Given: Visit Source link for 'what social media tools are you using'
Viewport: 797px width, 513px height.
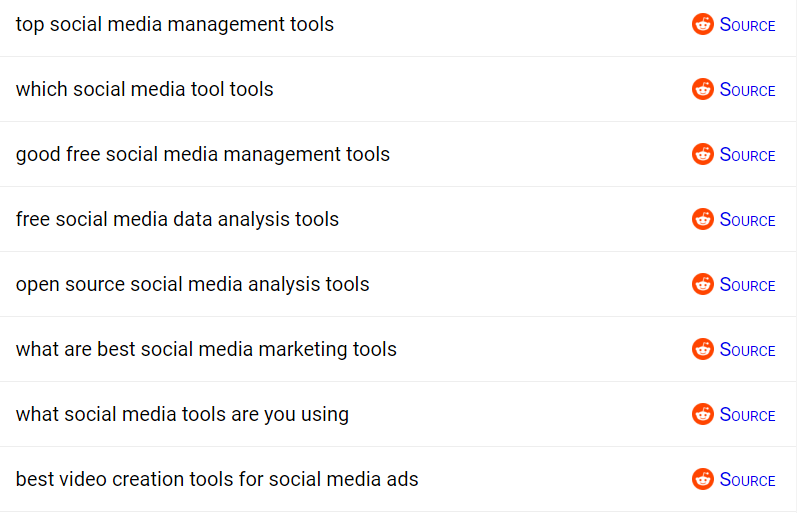Looking at the screenshot, I should (747, 415).
